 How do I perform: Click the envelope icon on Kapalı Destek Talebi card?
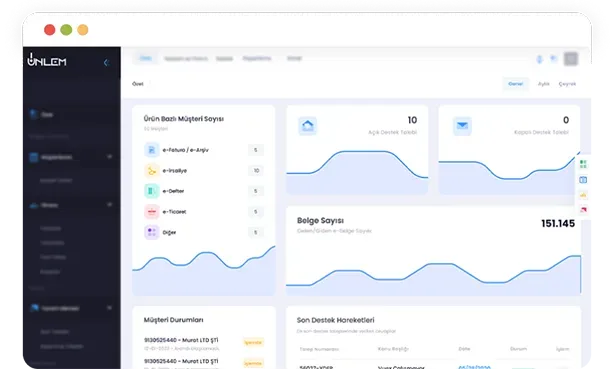[x=462, y=126]
